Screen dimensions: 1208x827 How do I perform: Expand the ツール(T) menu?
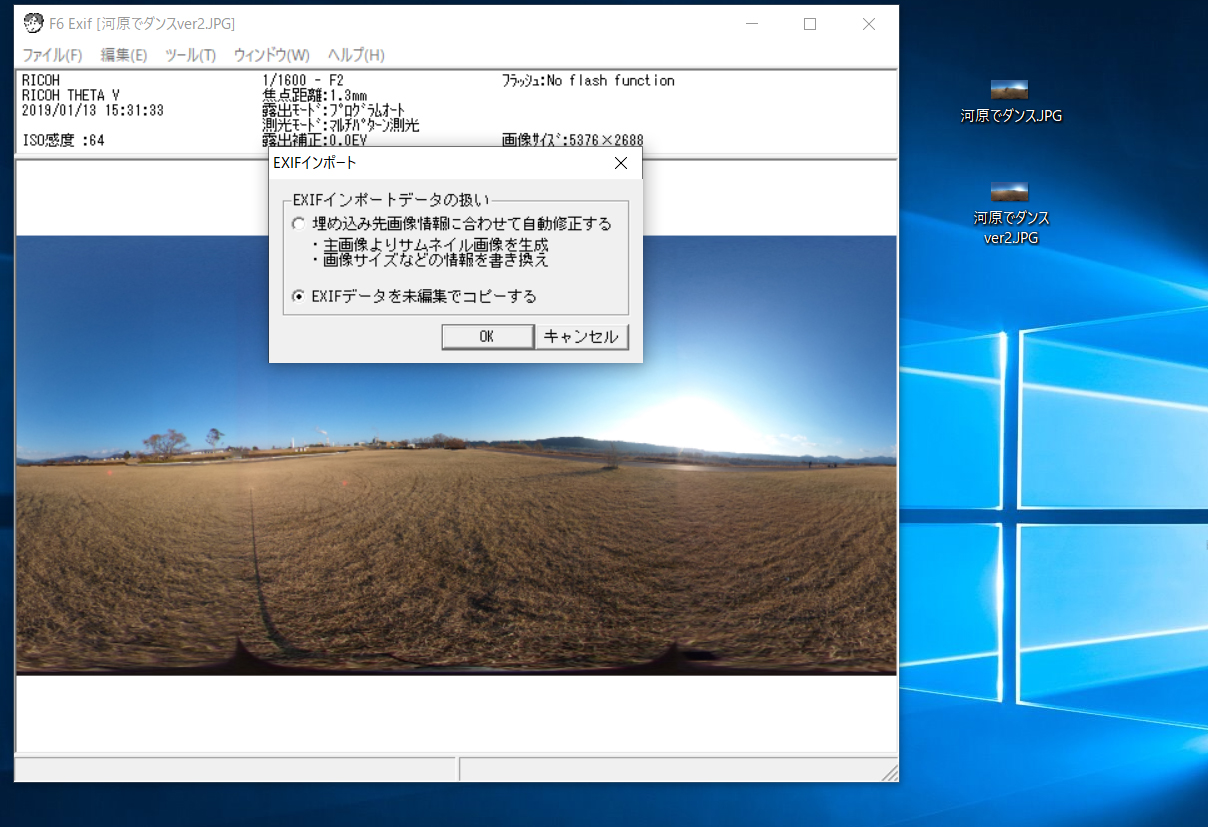tap(190, 55)
